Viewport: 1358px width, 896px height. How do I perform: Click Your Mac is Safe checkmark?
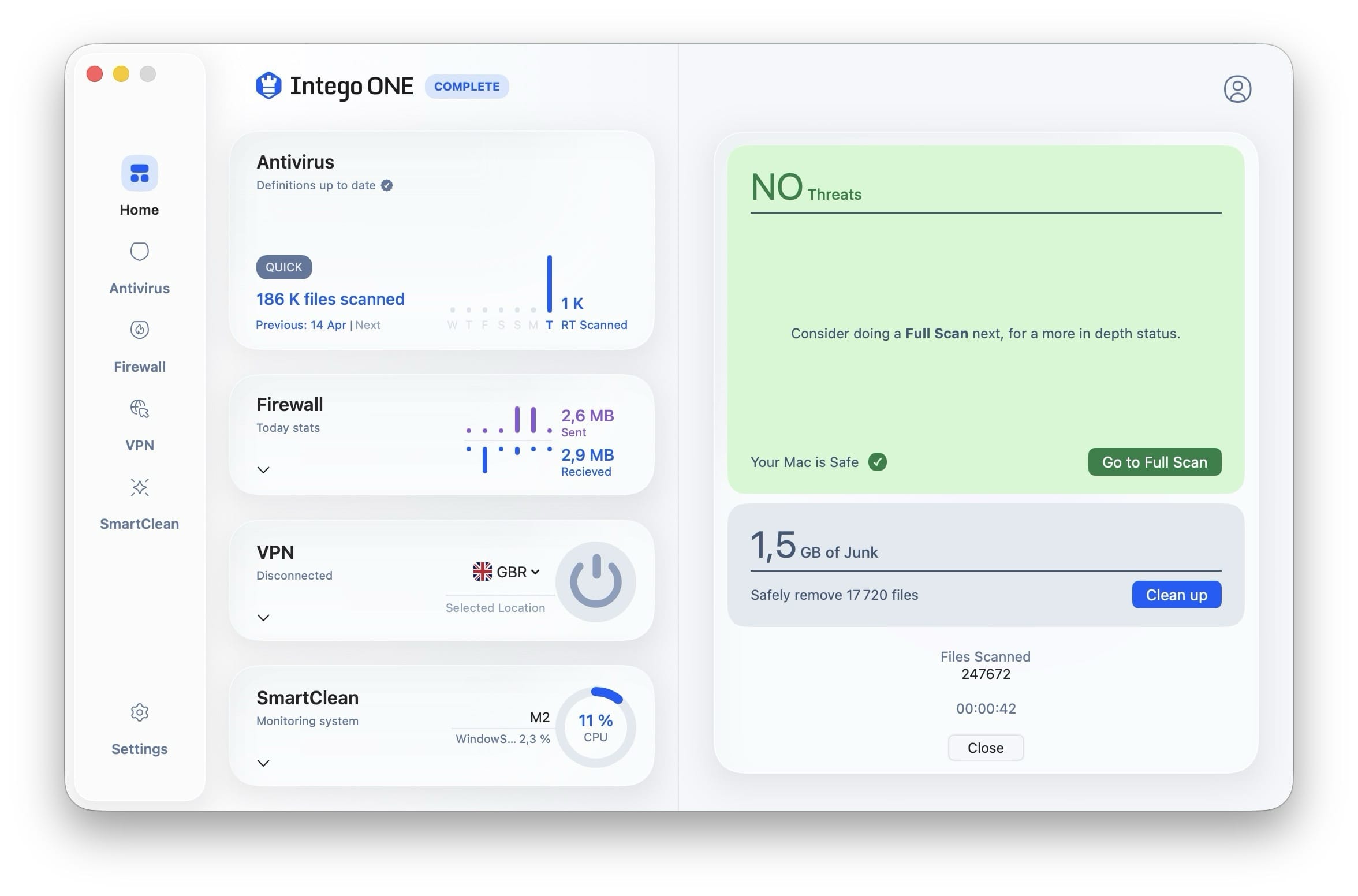pyautogui.click(x=877, y=462)
